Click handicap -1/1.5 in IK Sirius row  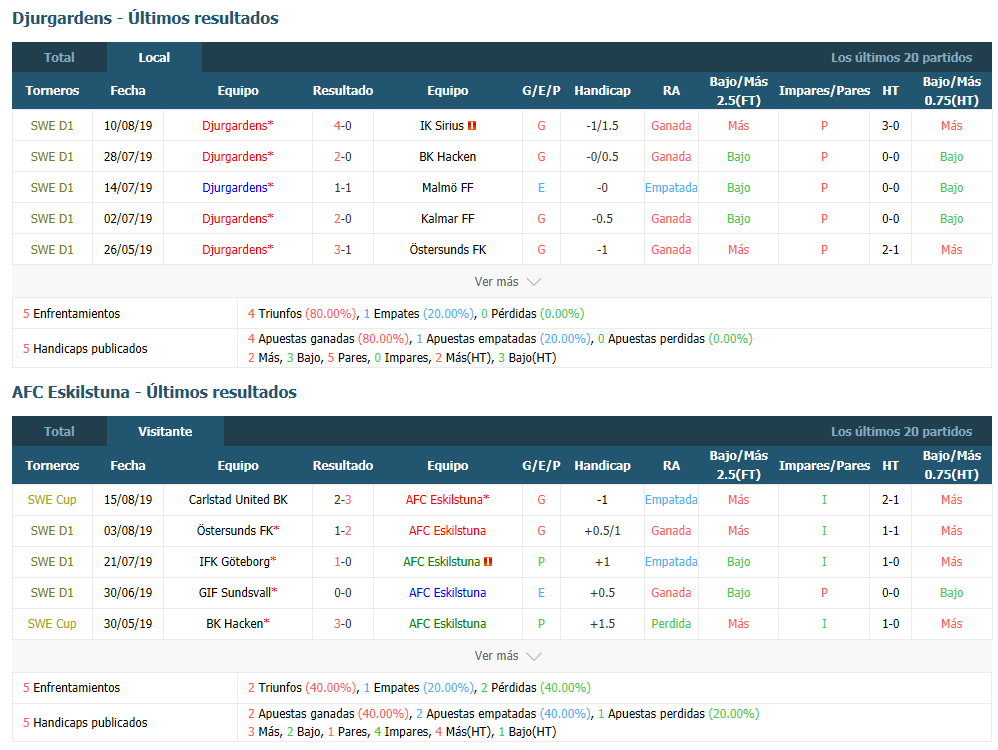click(602, 125)
